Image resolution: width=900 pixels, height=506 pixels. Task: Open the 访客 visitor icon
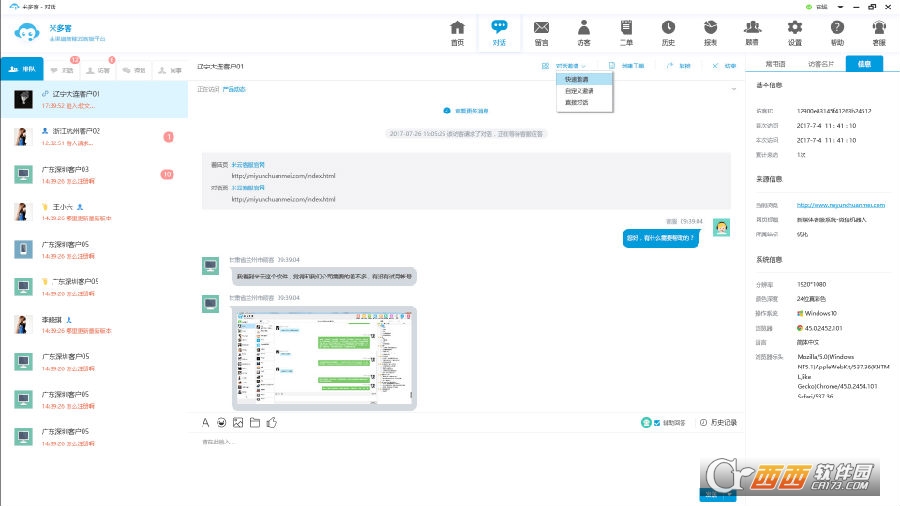(x=584, y=33)
